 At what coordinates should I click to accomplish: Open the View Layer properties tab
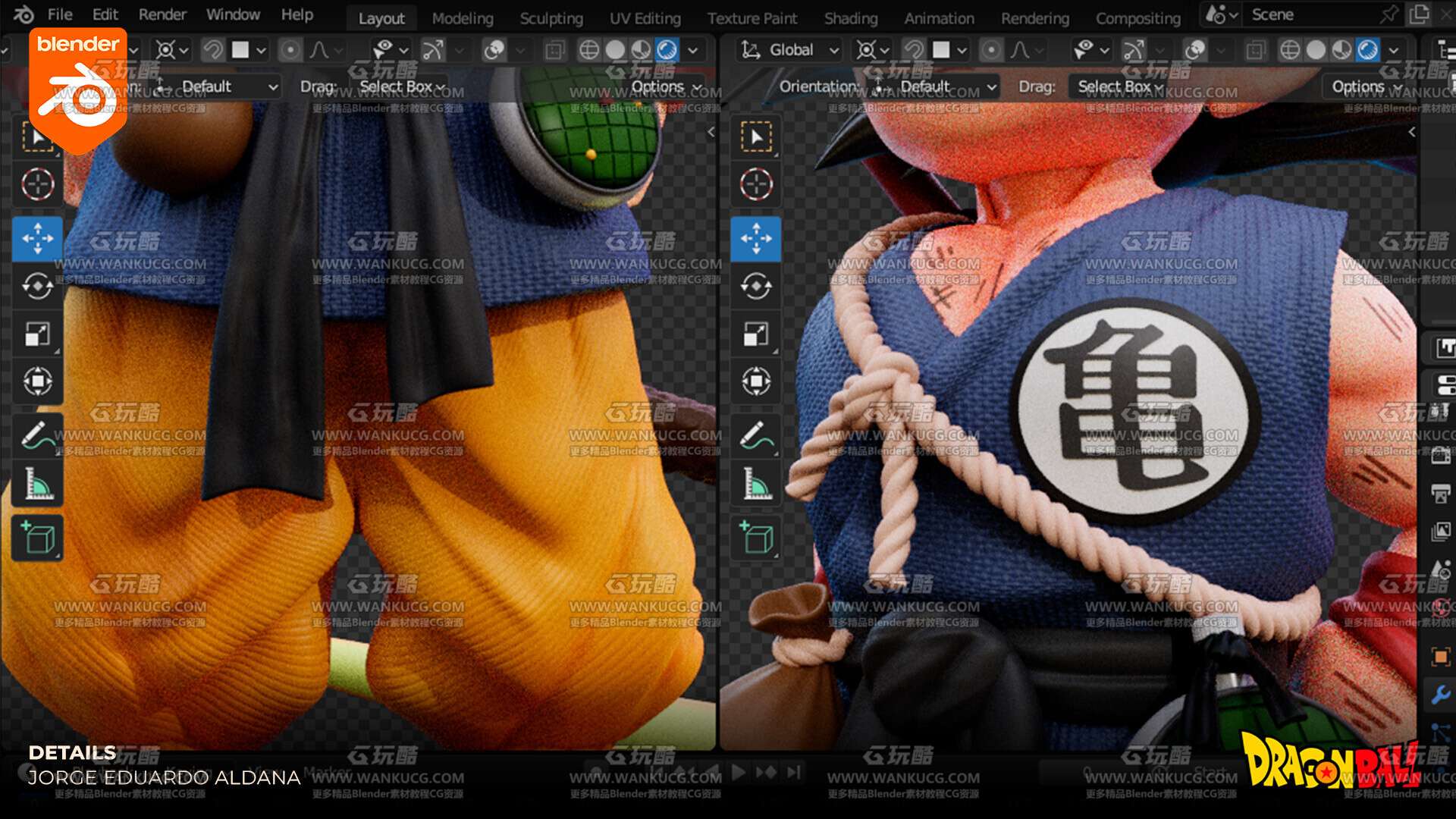[x=1440, y=532]
